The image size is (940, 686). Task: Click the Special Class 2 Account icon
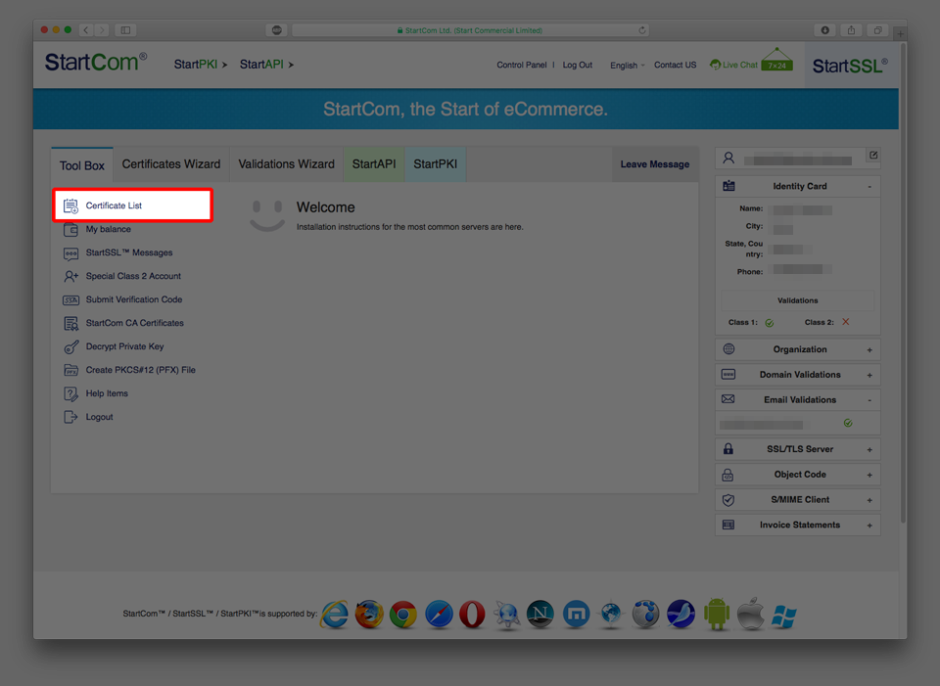coord(71,276)
